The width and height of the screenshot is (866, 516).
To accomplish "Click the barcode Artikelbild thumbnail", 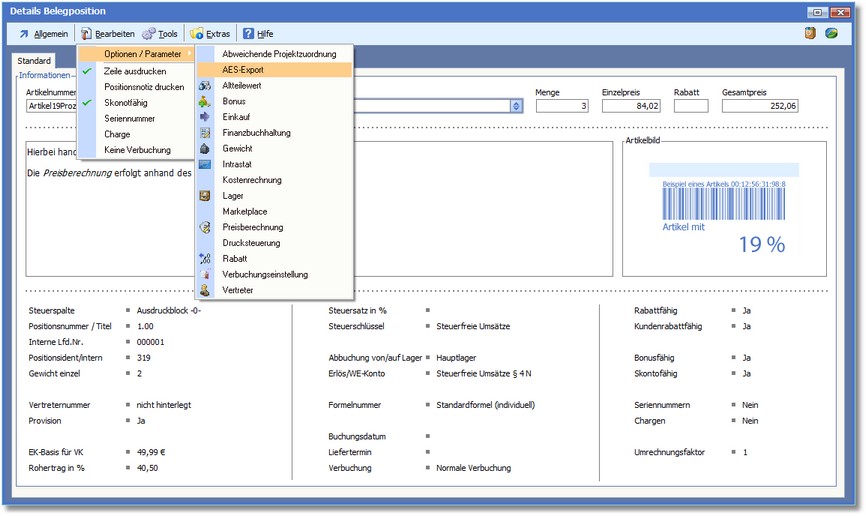I will pyautogui.click(x=724, y=210).
